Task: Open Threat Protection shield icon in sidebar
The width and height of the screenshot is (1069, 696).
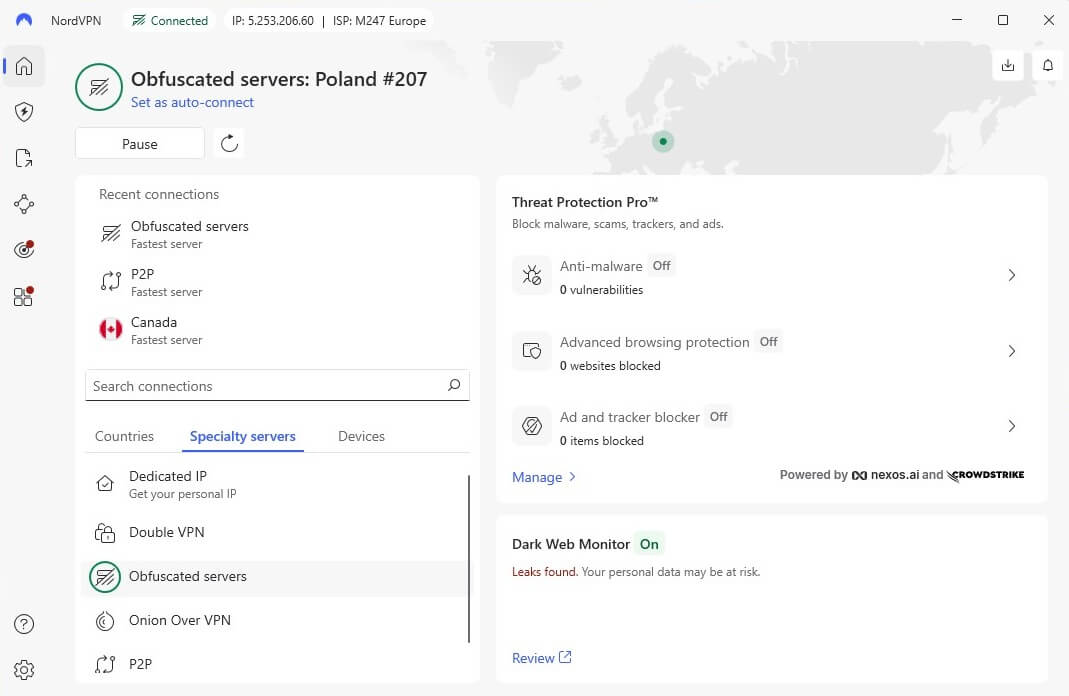Action: [x=23, y=112]
